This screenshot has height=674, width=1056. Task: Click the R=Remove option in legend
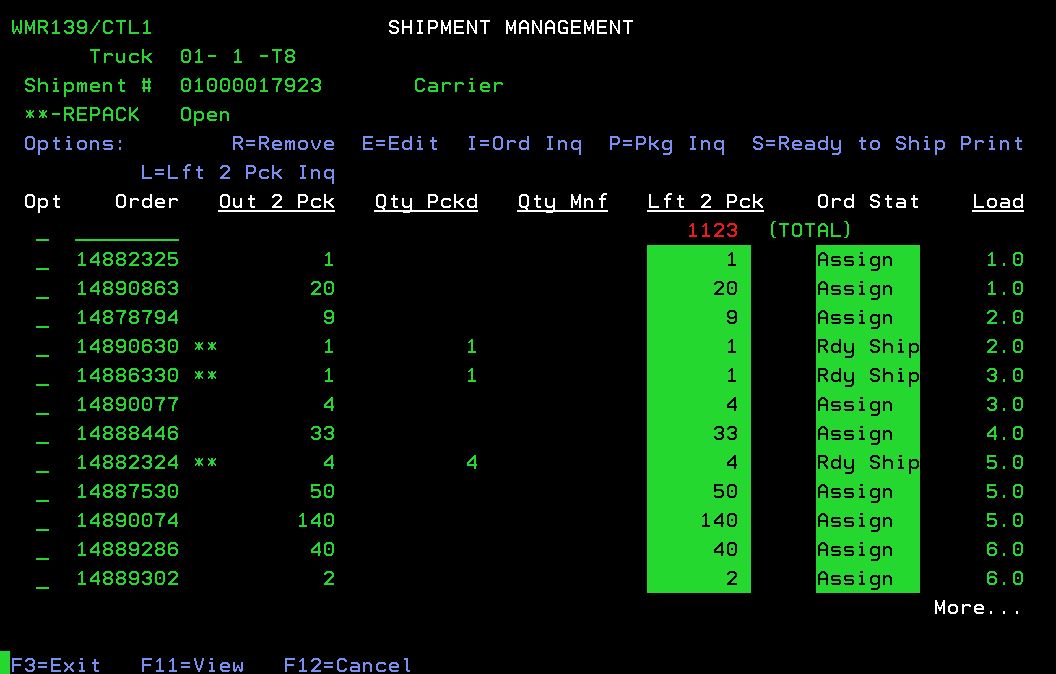click(283, 144)
